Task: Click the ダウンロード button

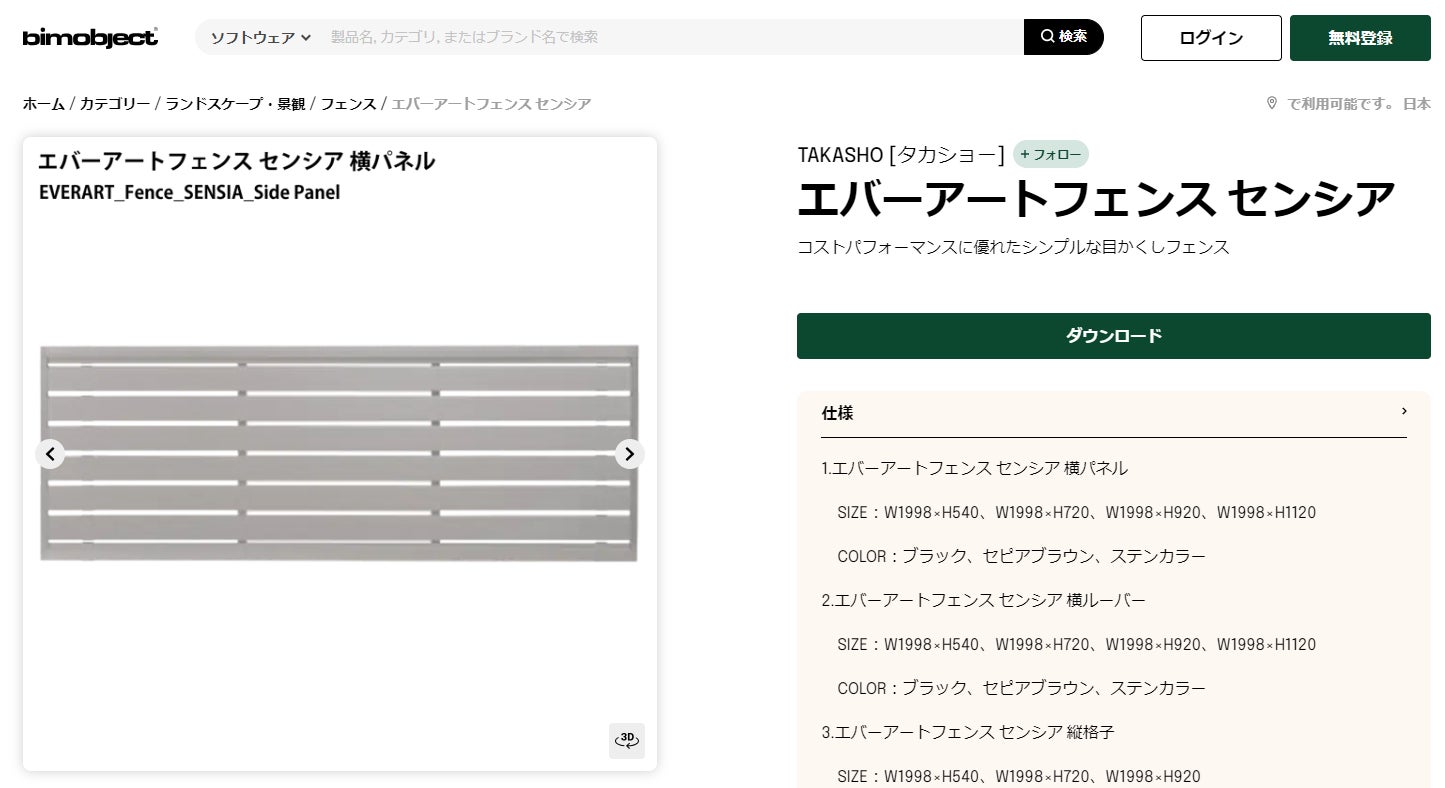Action: click(x=1114, y=336)
